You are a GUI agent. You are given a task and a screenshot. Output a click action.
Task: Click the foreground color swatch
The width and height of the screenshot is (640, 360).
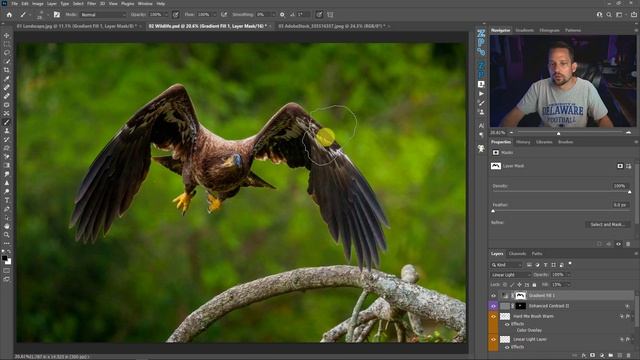tap(4, 258)
